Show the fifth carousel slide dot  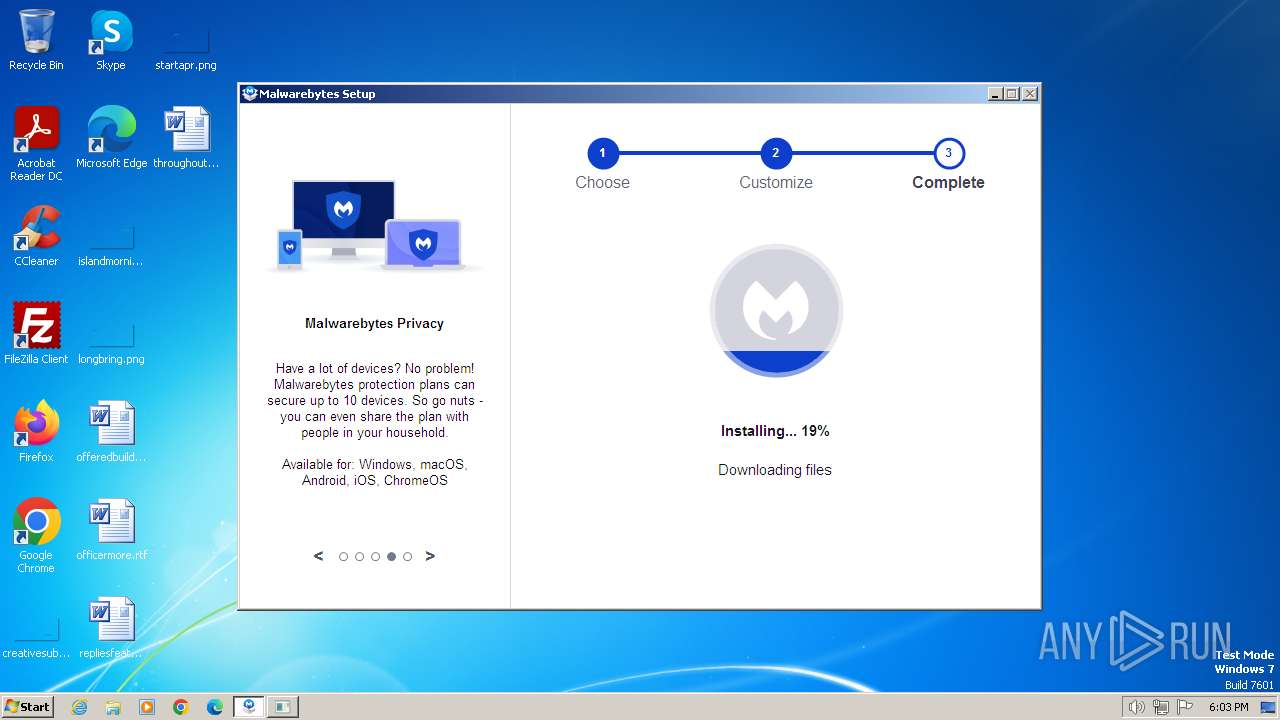coord(407,557)
